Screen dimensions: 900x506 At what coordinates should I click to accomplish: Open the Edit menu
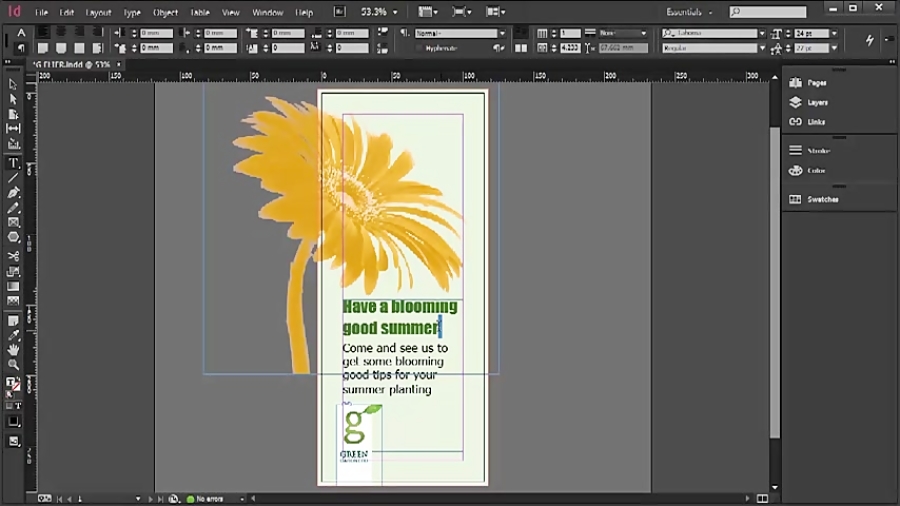(x=67, y=12)
